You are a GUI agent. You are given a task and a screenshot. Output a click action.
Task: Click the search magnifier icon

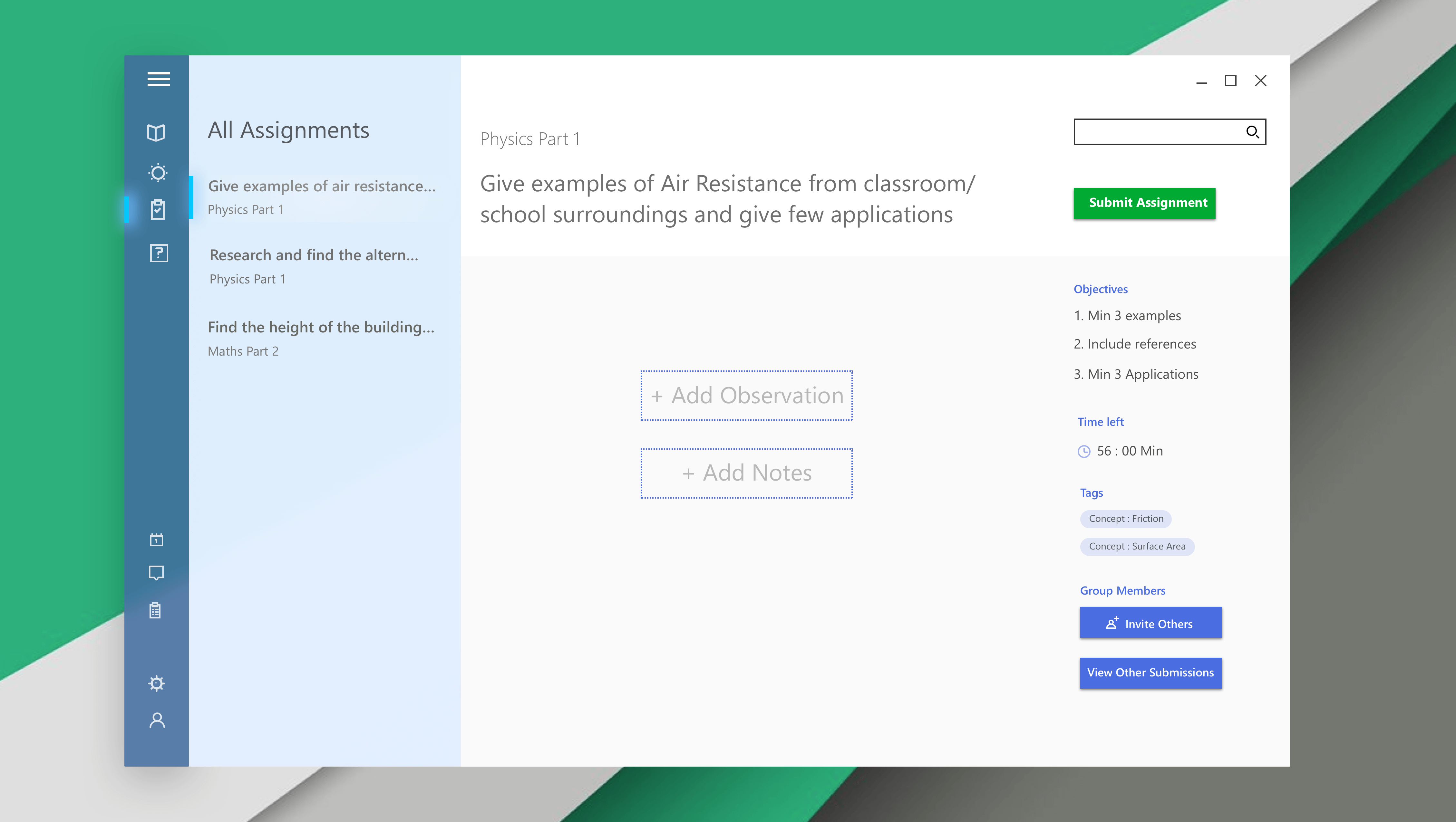[1252, 132]
